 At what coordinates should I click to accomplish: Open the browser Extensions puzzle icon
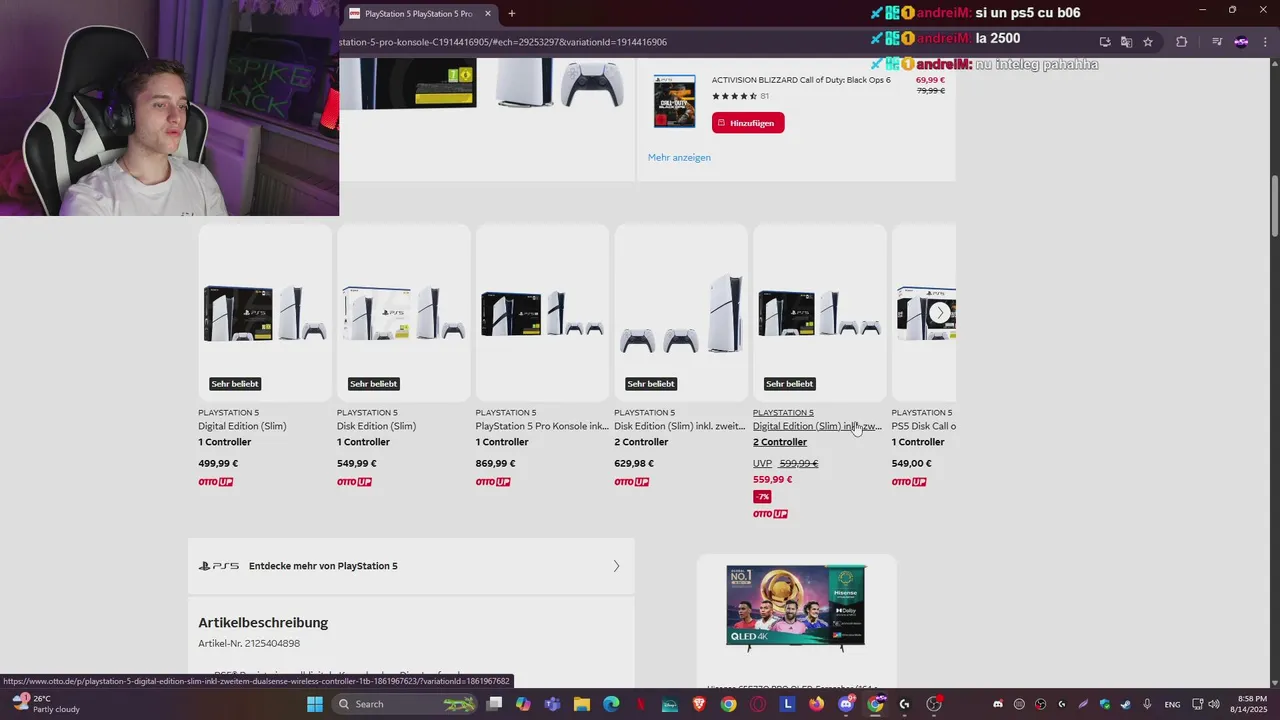[x=1182, y=42]
